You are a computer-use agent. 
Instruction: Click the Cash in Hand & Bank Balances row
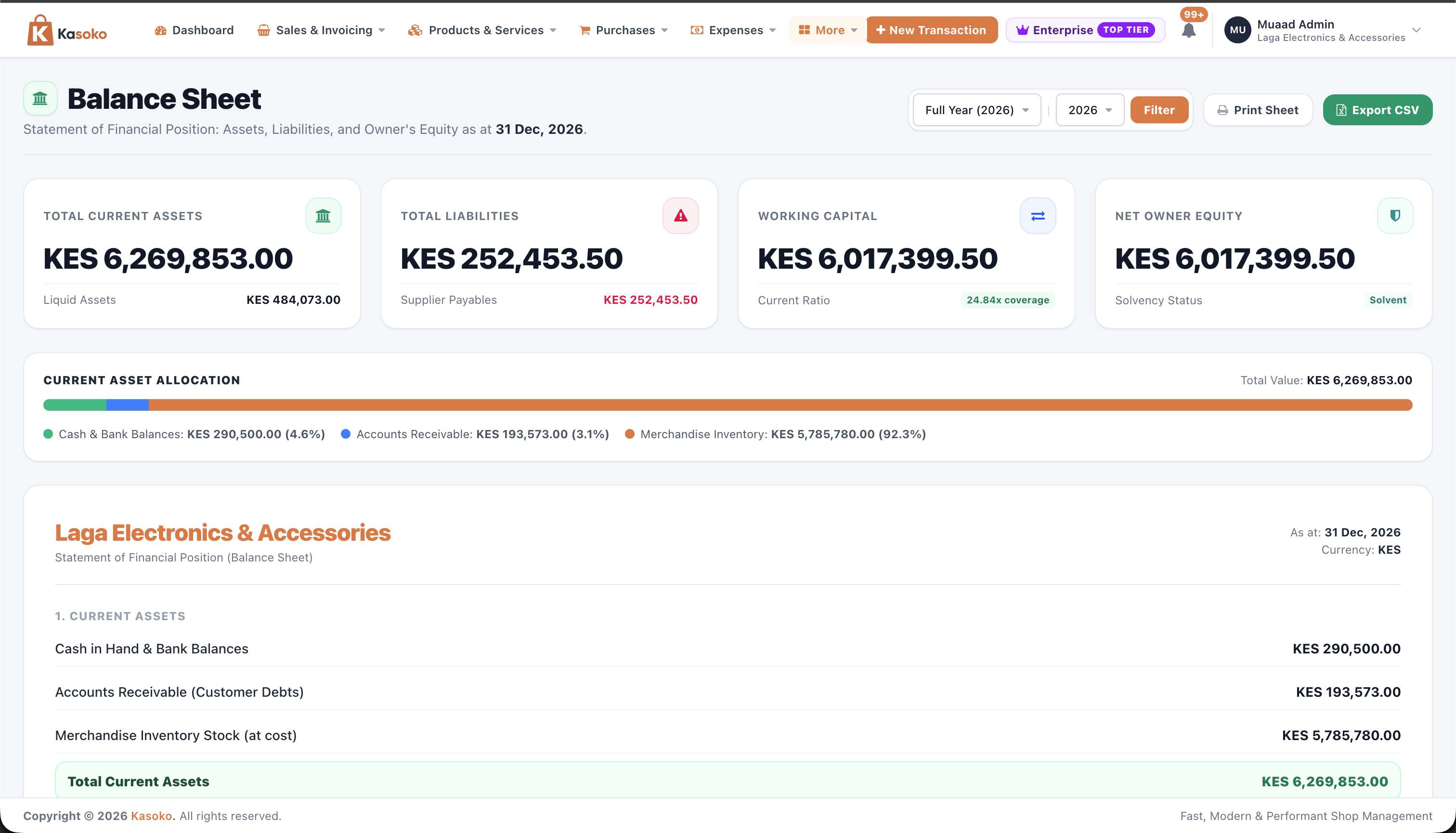[728, 649]
